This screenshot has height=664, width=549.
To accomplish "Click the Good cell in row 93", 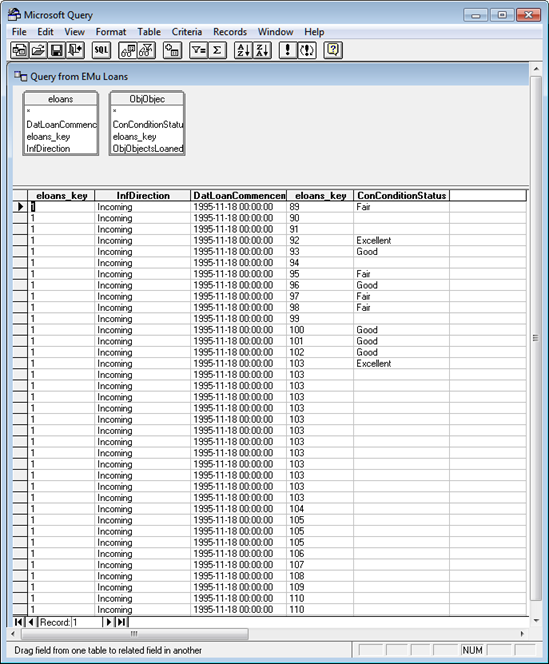I will coord(402,252).
